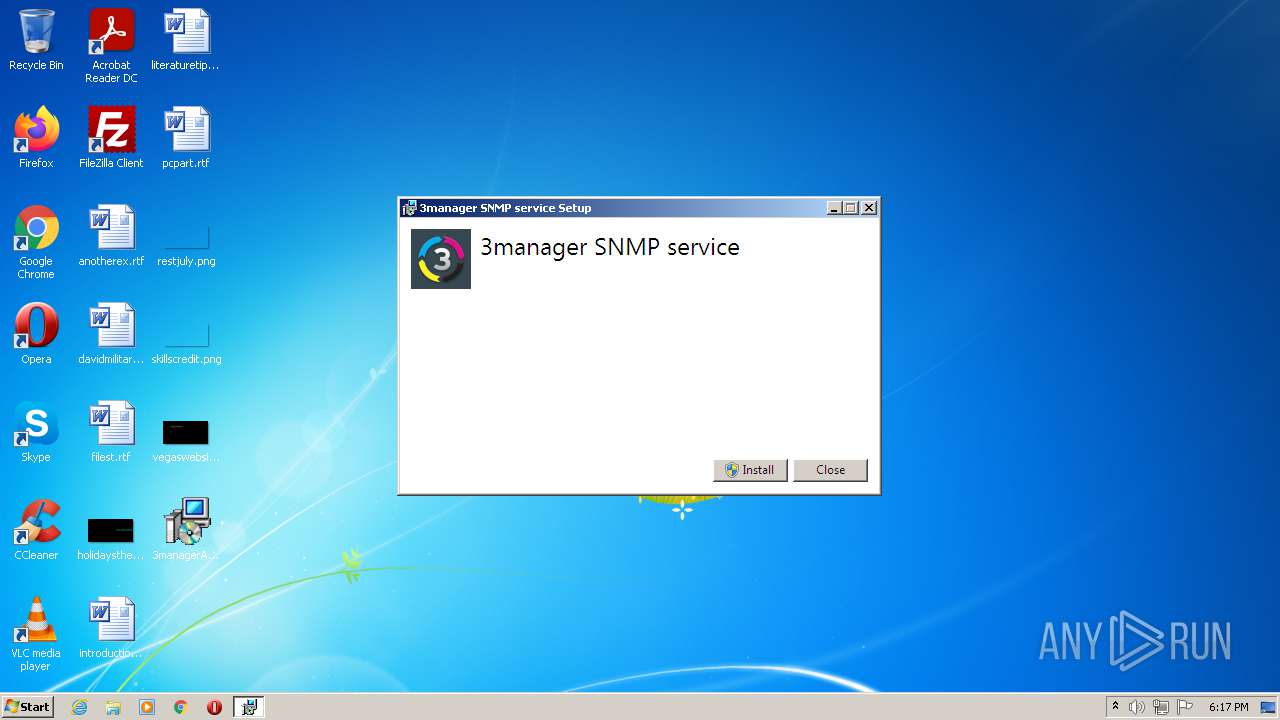The image size is (1280, 720).
Task: Click Show desktop button at taskbar end
Action: click(x=1269, y=707)
